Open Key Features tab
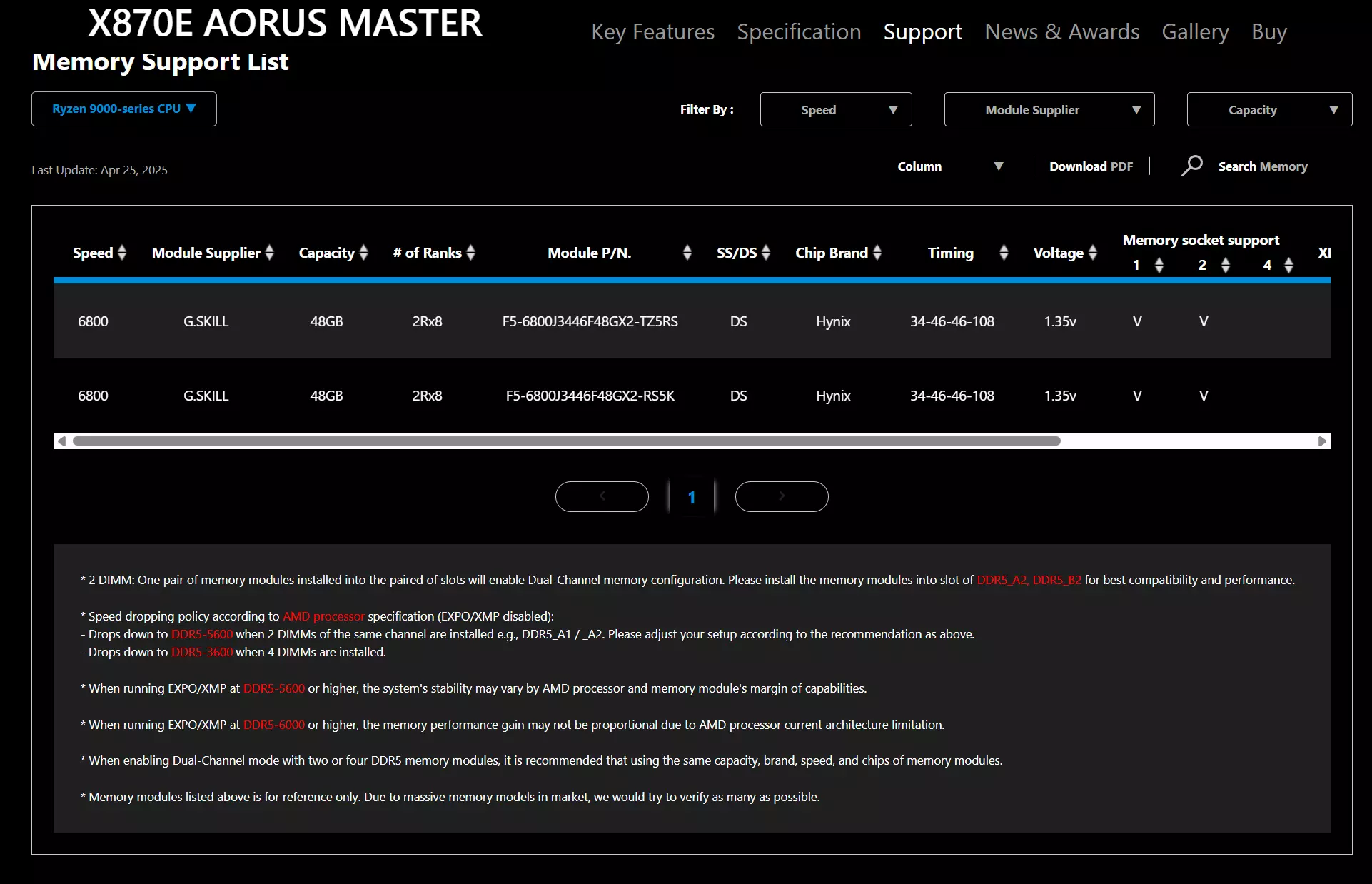The image size is (1372, 884). pos(652,32)
